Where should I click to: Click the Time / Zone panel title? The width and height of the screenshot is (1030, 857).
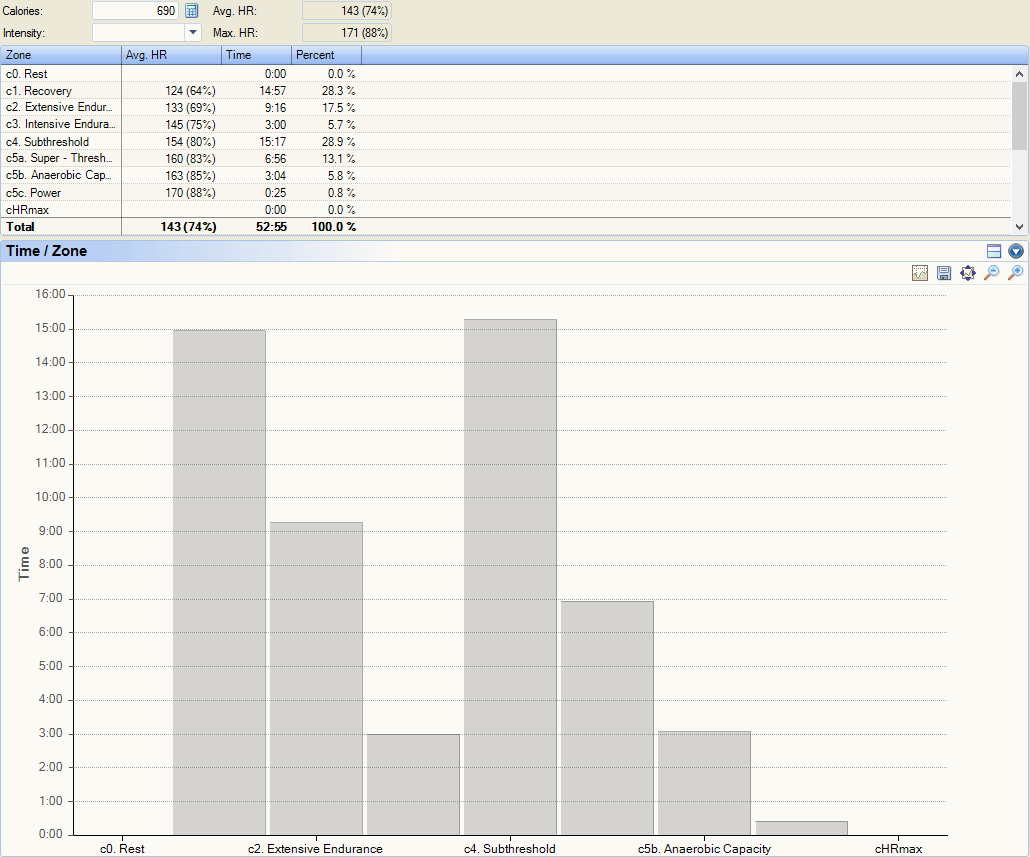point(45,251)
